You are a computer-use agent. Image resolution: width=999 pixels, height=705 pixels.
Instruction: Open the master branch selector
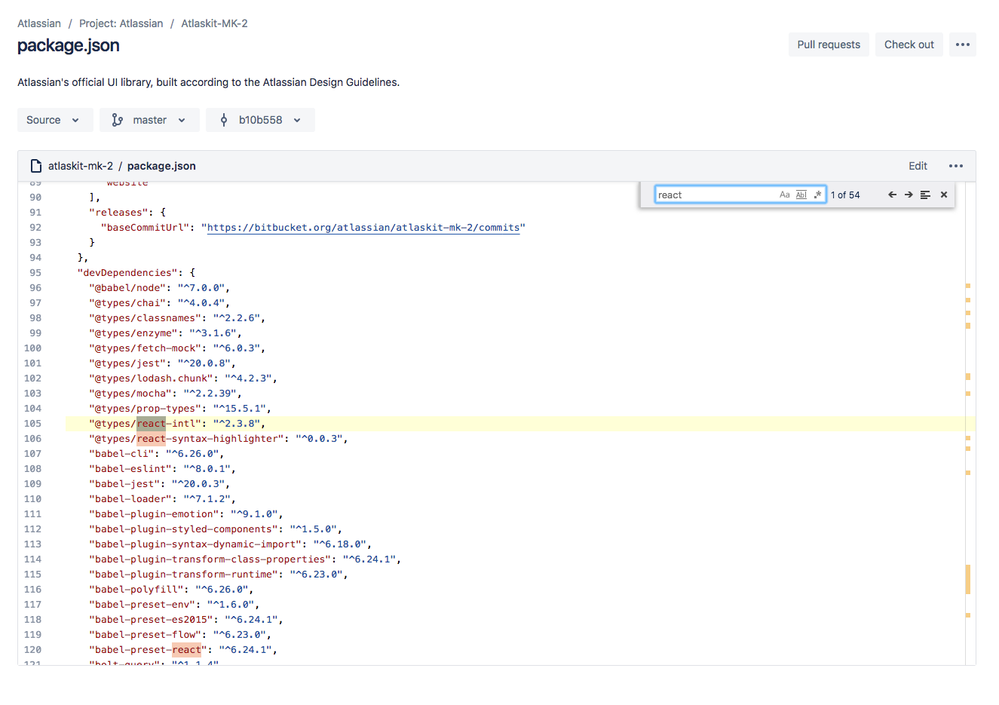(149, 120)
